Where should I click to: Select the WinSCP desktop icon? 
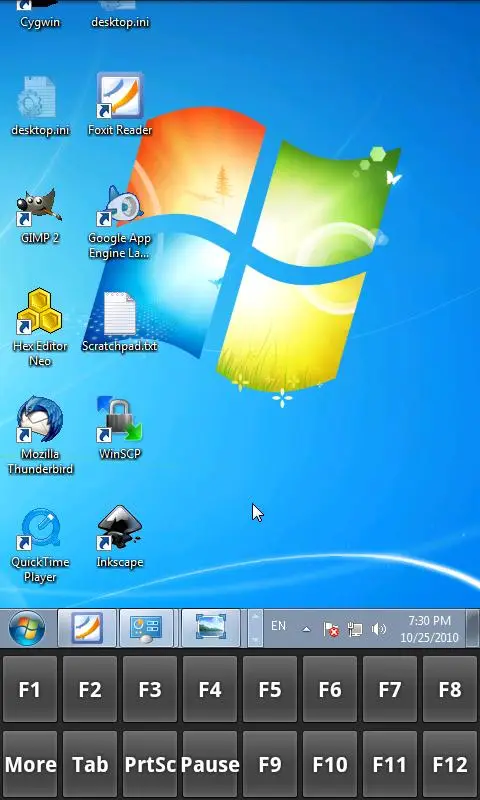pos(120,429)
